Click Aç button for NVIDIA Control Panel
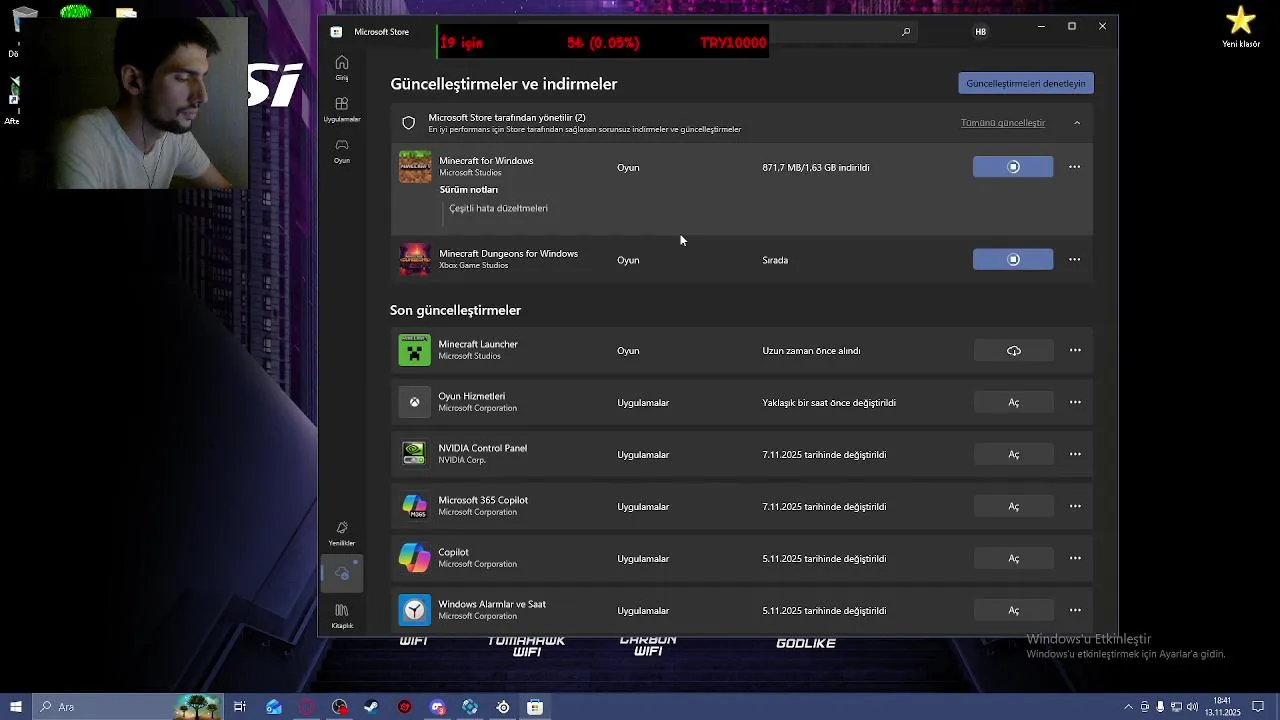The width and height of the screenshot is (1280, 720). (x=1014, y=455)
